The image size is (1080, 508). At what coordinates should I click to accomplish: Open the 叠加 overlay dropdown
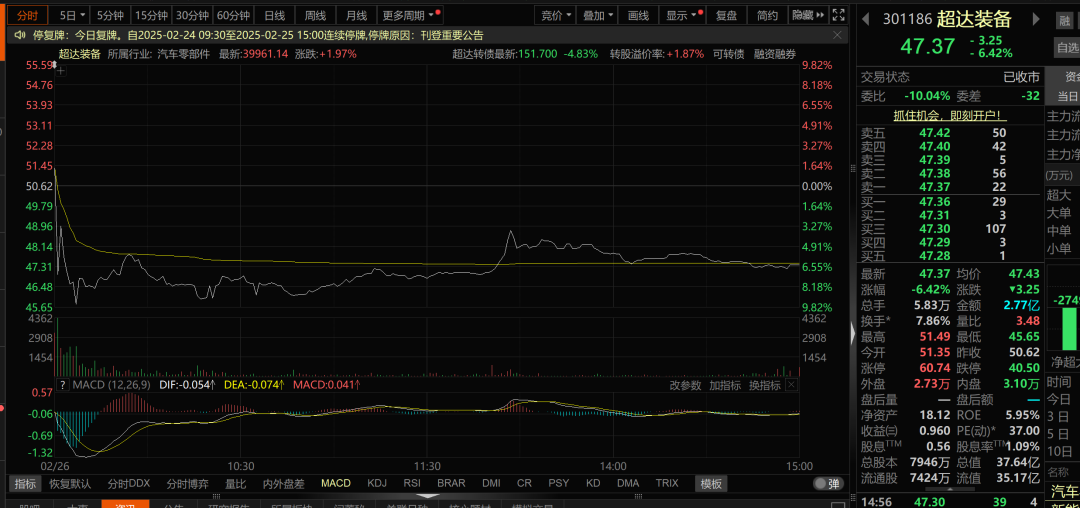(x=599, y=15)
